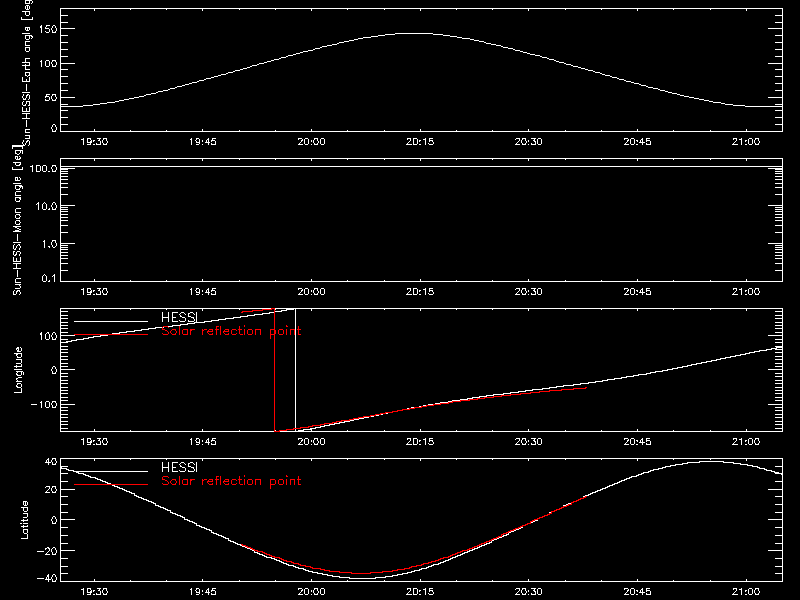The width and height of the screenshot is (800, 600).
Task: Click 20:15 time label under Longitude plot
Action: tap(420, 442)
